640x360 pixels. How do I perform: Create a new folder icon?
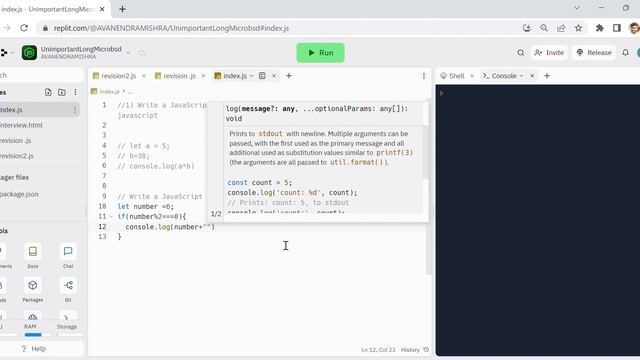click(62, 92)
